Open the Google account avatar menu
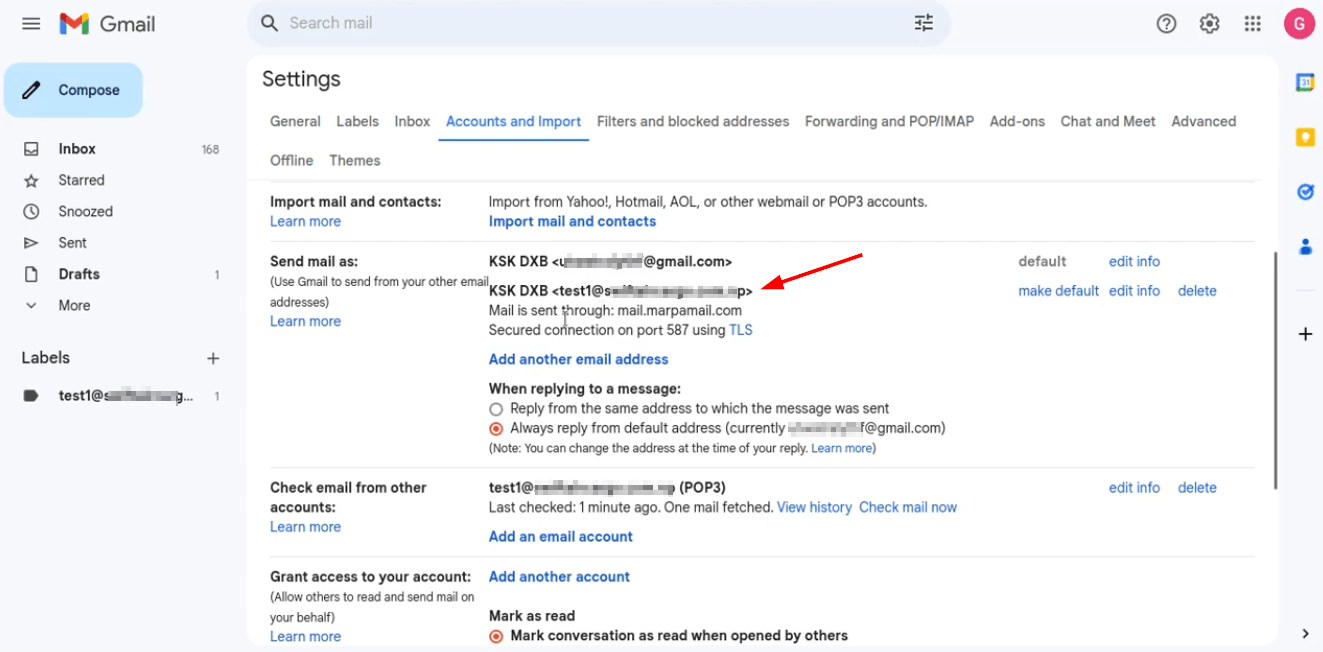Image resolution: width=1323 pixels, height=652 pixels. point(1298,23)
